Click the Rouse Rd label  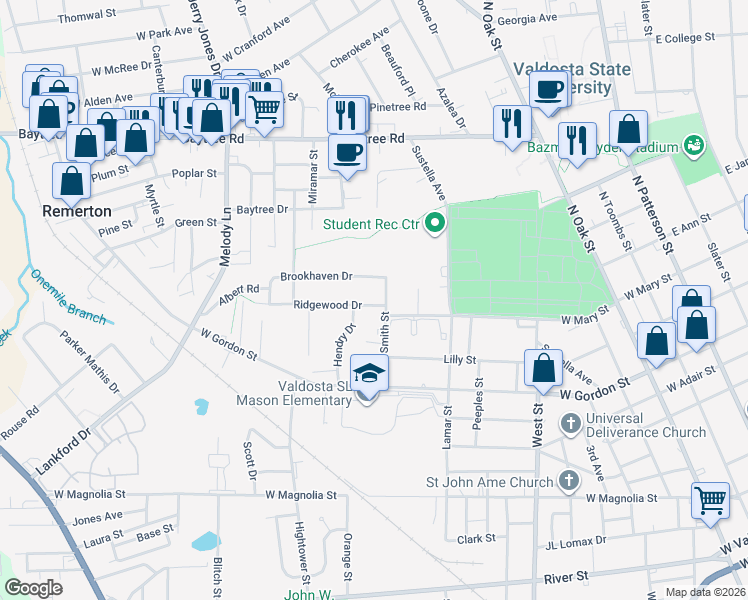[x=20, y=423]
